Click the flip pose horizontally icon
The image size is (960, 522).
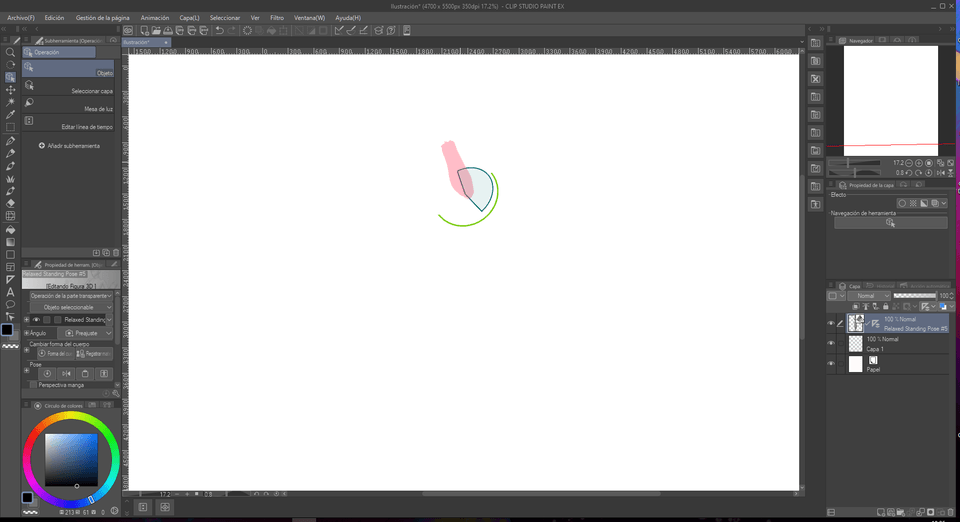pos(66,373)
